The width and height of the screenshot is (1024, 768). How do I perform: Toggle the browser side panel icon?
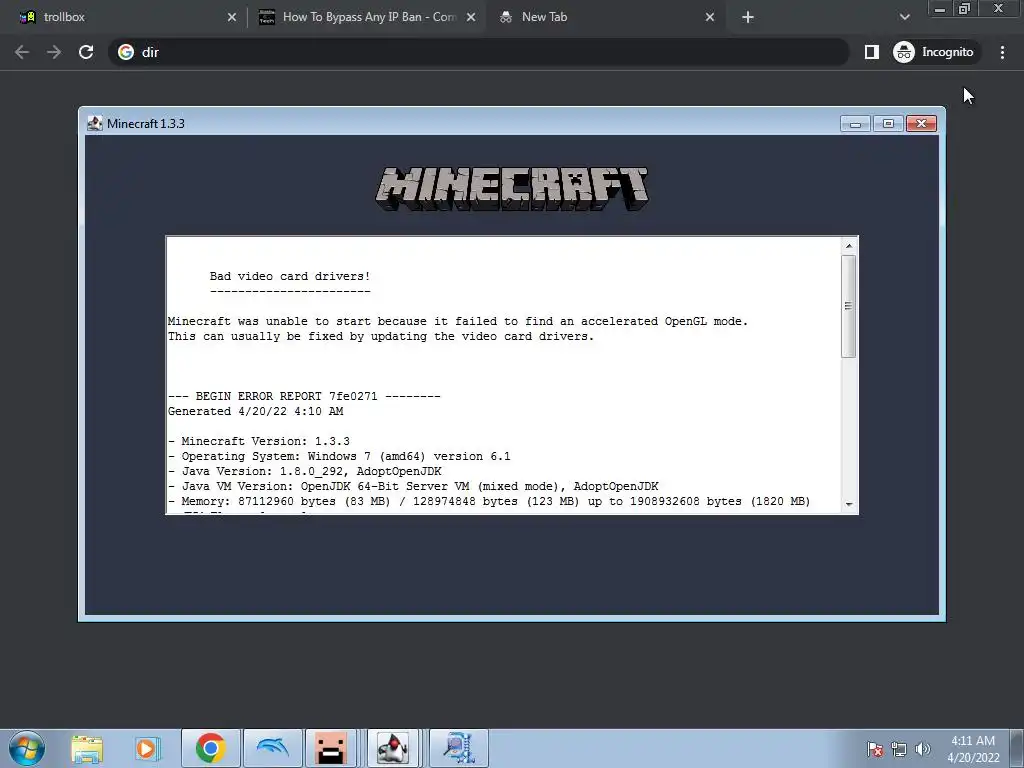tap(872, 52)
